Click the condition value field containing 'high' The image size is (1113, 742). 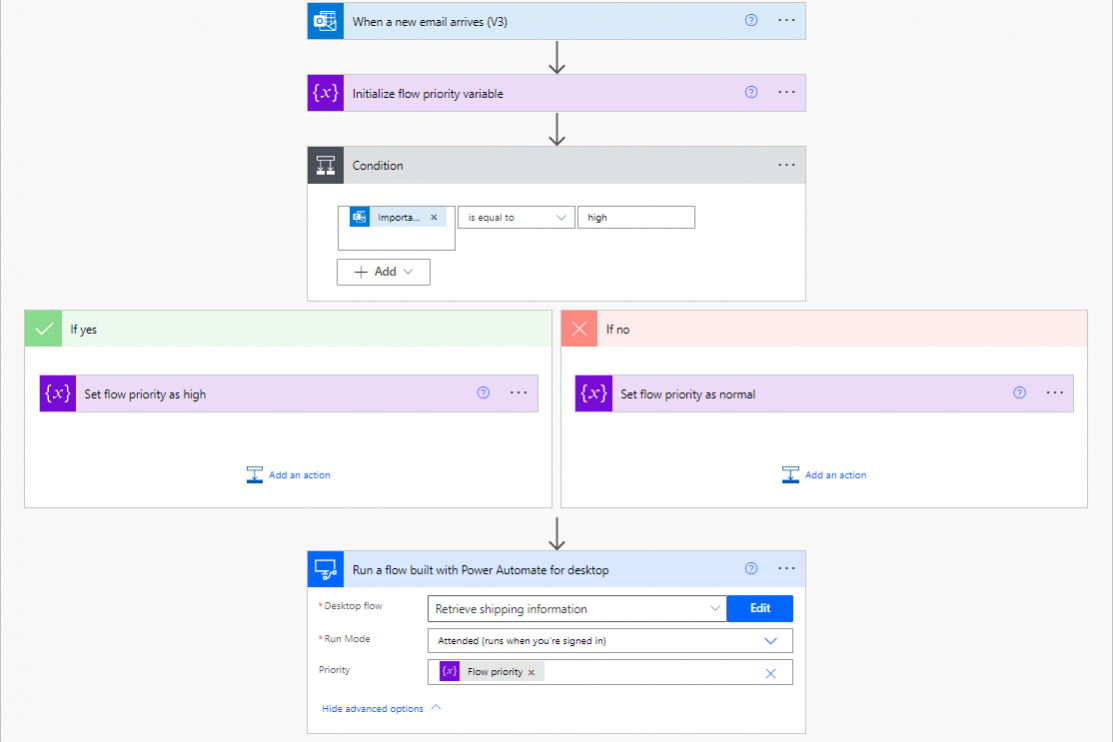tap(636, 217)
